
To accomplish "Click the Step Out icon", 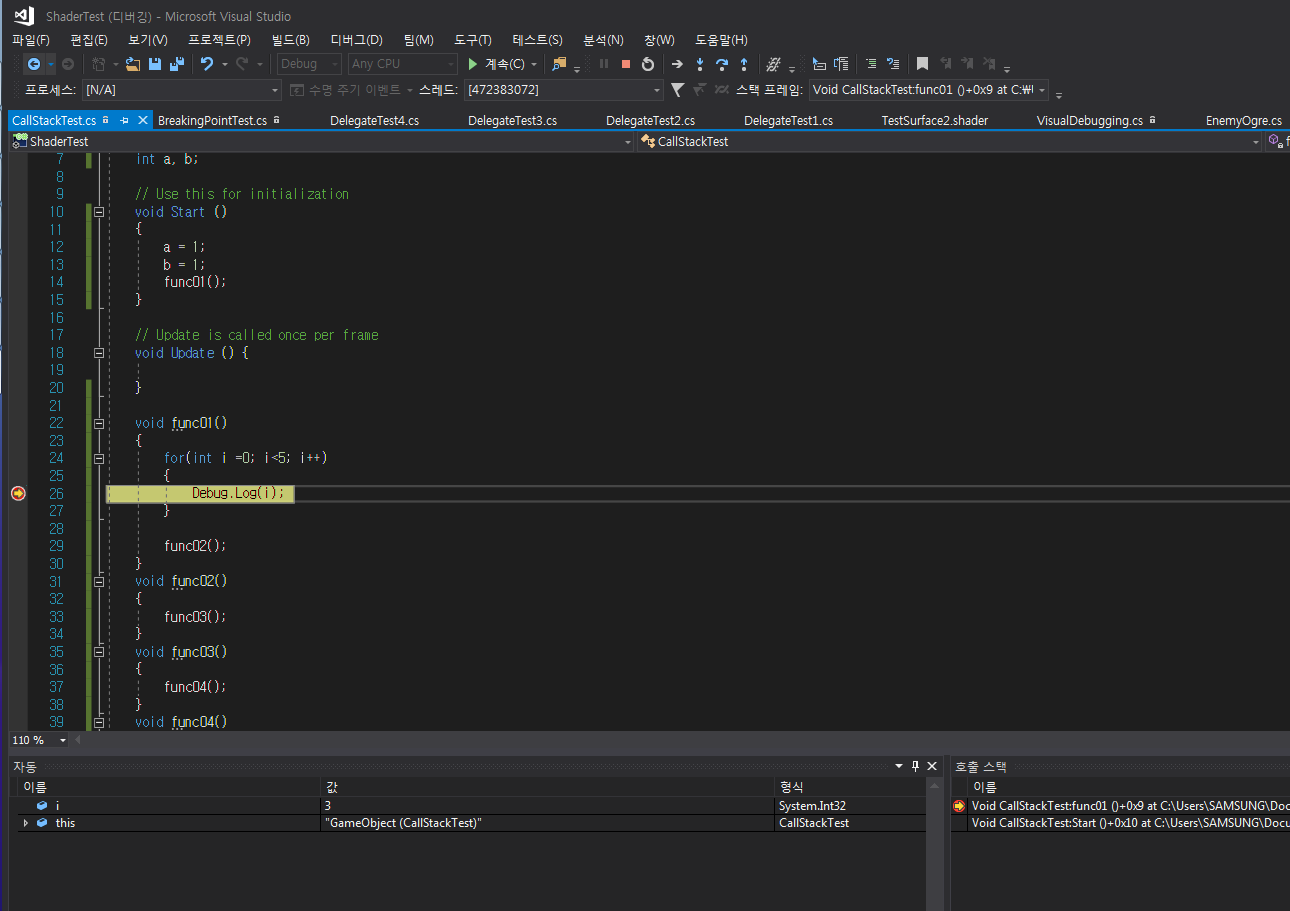I will [744, 64].
